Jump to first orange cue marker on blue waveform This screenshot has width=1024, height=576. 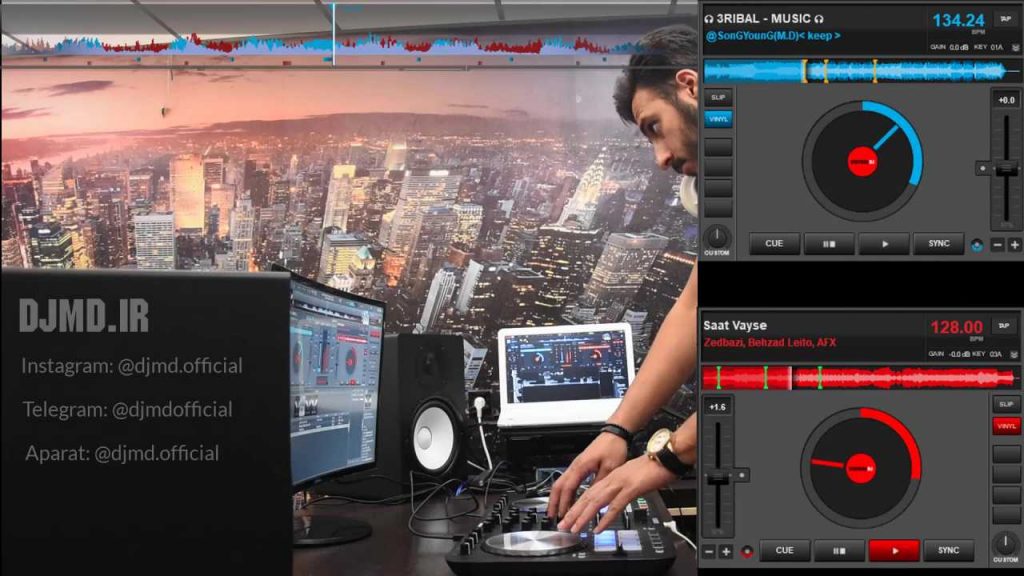(x=805, y=71)
